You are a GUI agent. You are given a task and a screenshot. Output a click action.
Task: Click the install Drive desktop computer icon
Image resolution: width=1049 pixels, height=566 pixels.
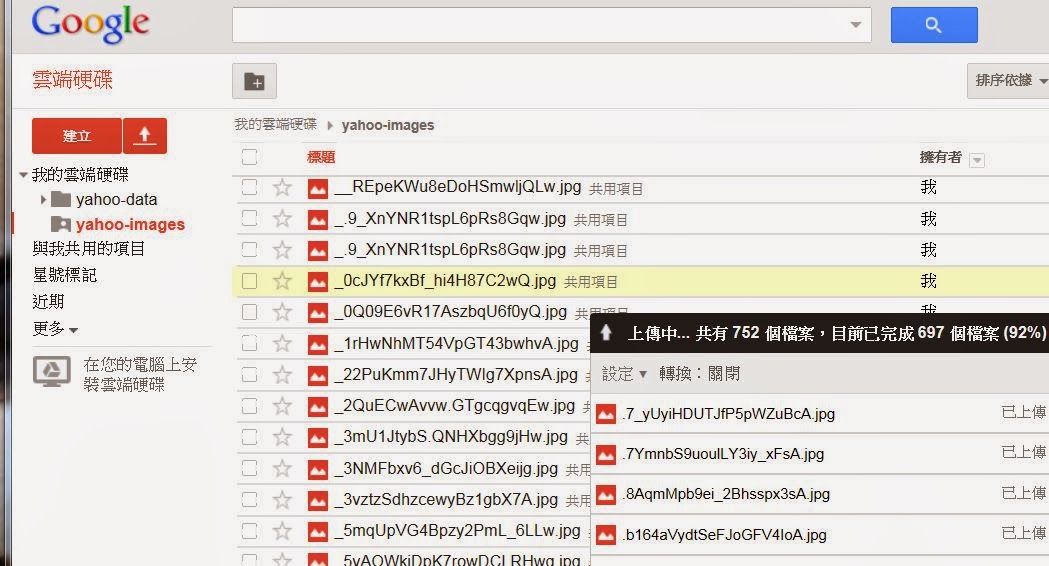[x=52, y=371]
